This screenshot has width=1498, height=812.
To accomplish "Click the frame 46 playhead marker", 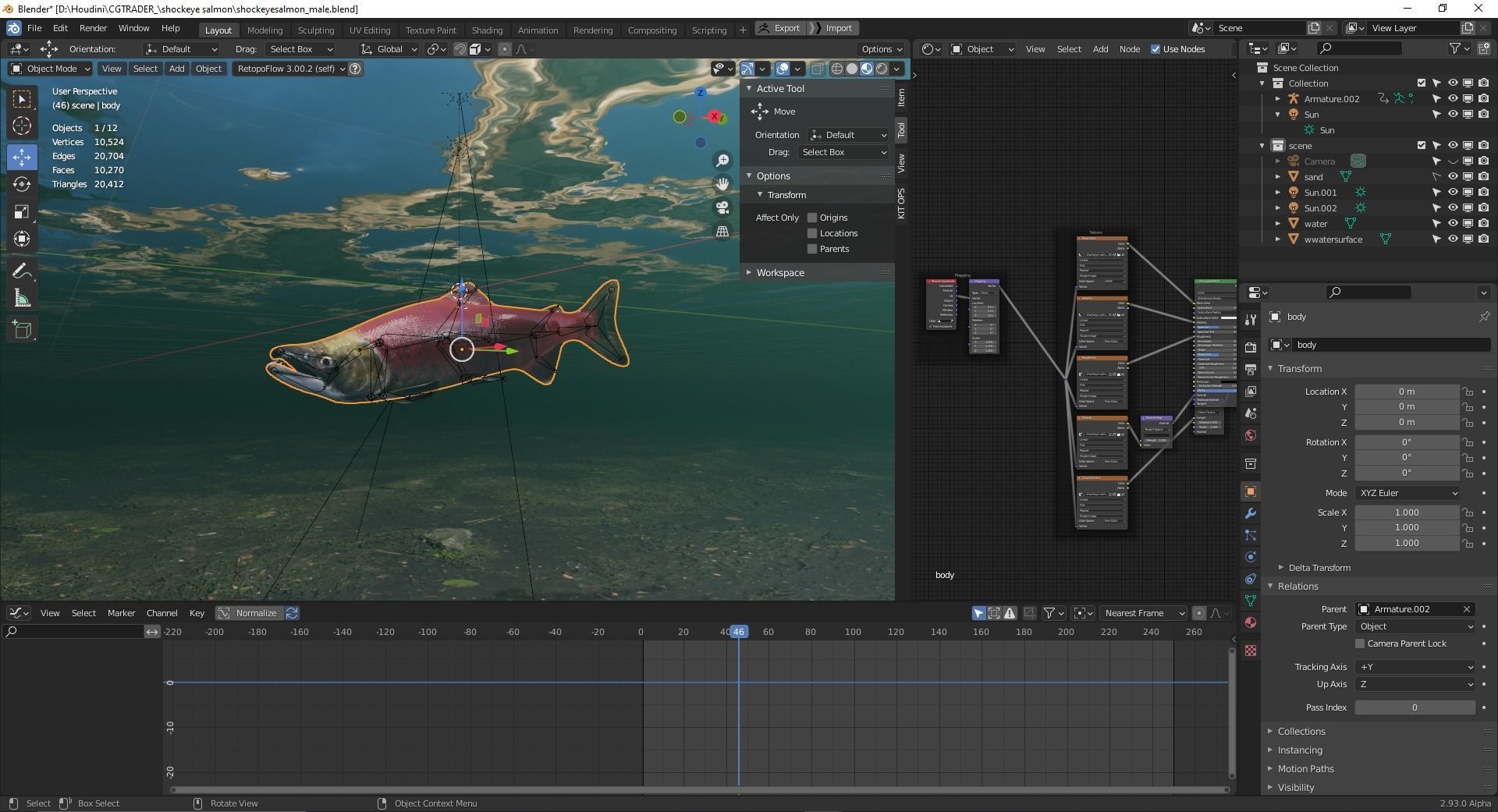I will point(738,632).
